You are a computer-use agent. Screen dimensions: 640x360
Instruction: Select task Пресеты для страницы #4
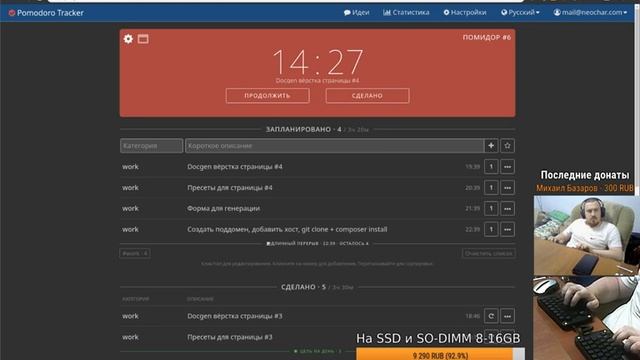(x=230, y=188)
